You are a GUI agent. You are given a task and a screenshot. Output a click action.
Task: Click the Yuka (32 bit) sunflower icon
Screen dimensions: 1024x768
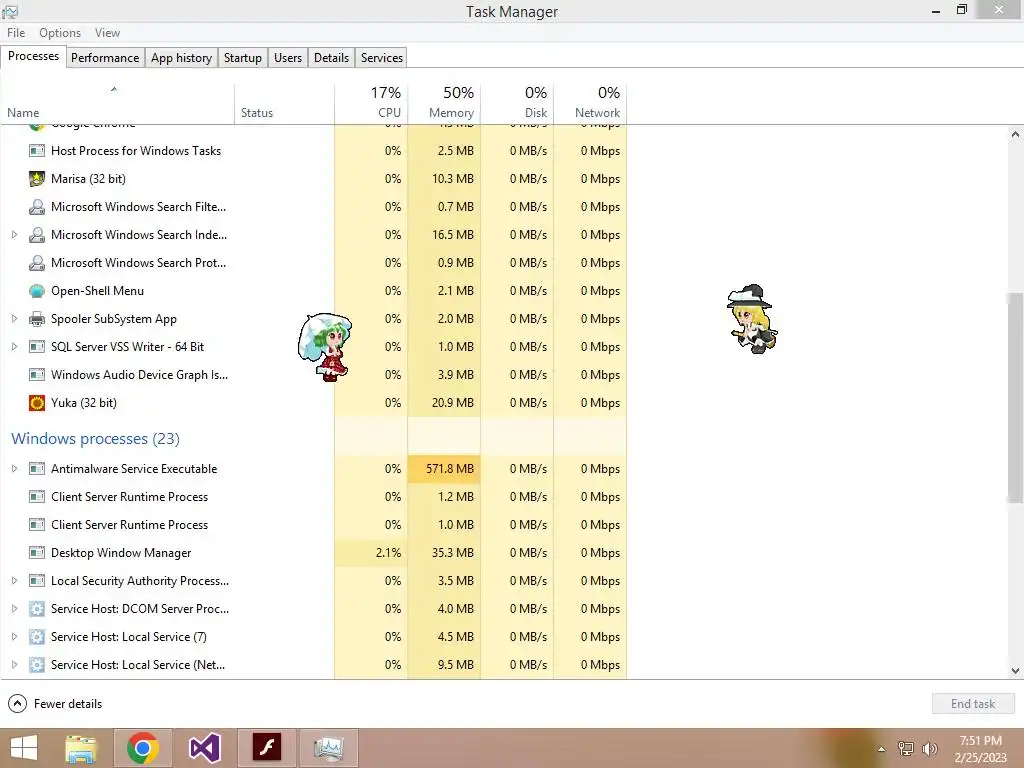pos(37,402)
